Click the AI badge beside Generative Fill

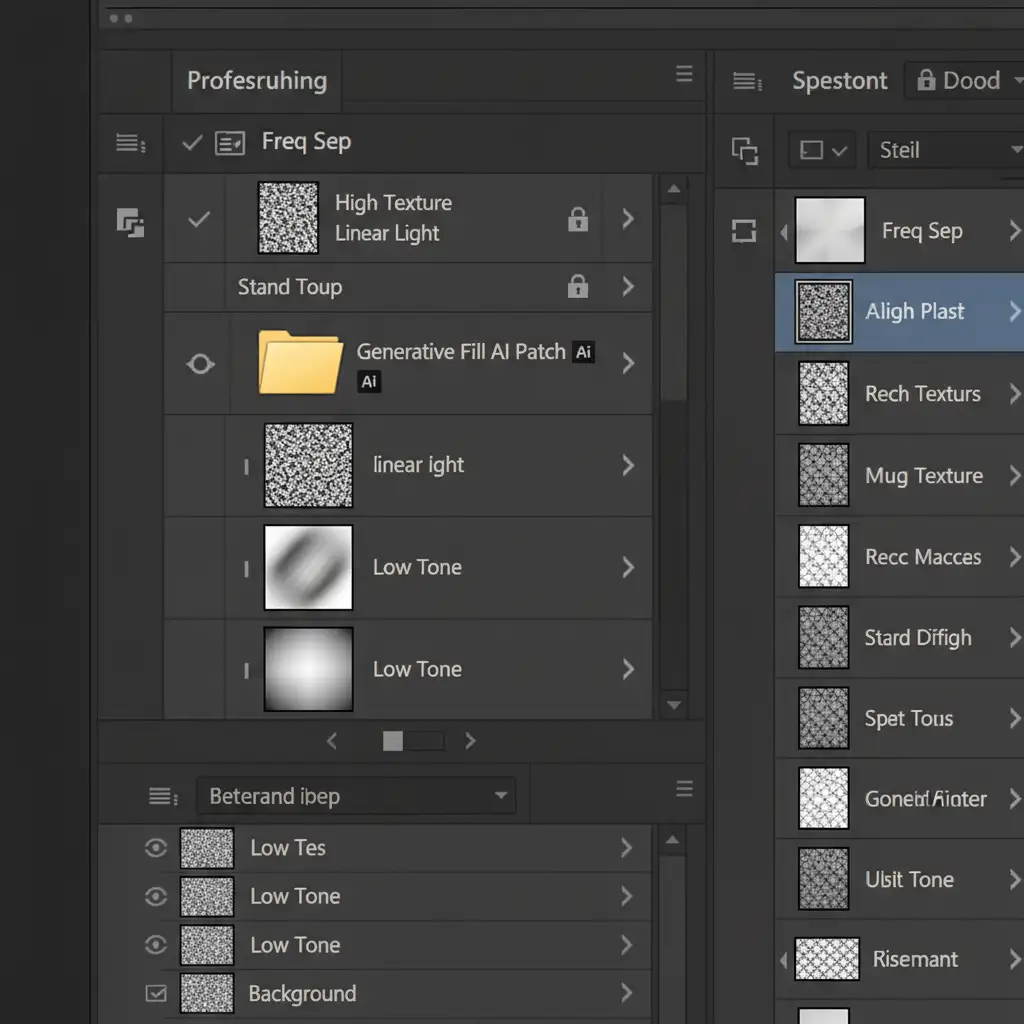[584, 352]
